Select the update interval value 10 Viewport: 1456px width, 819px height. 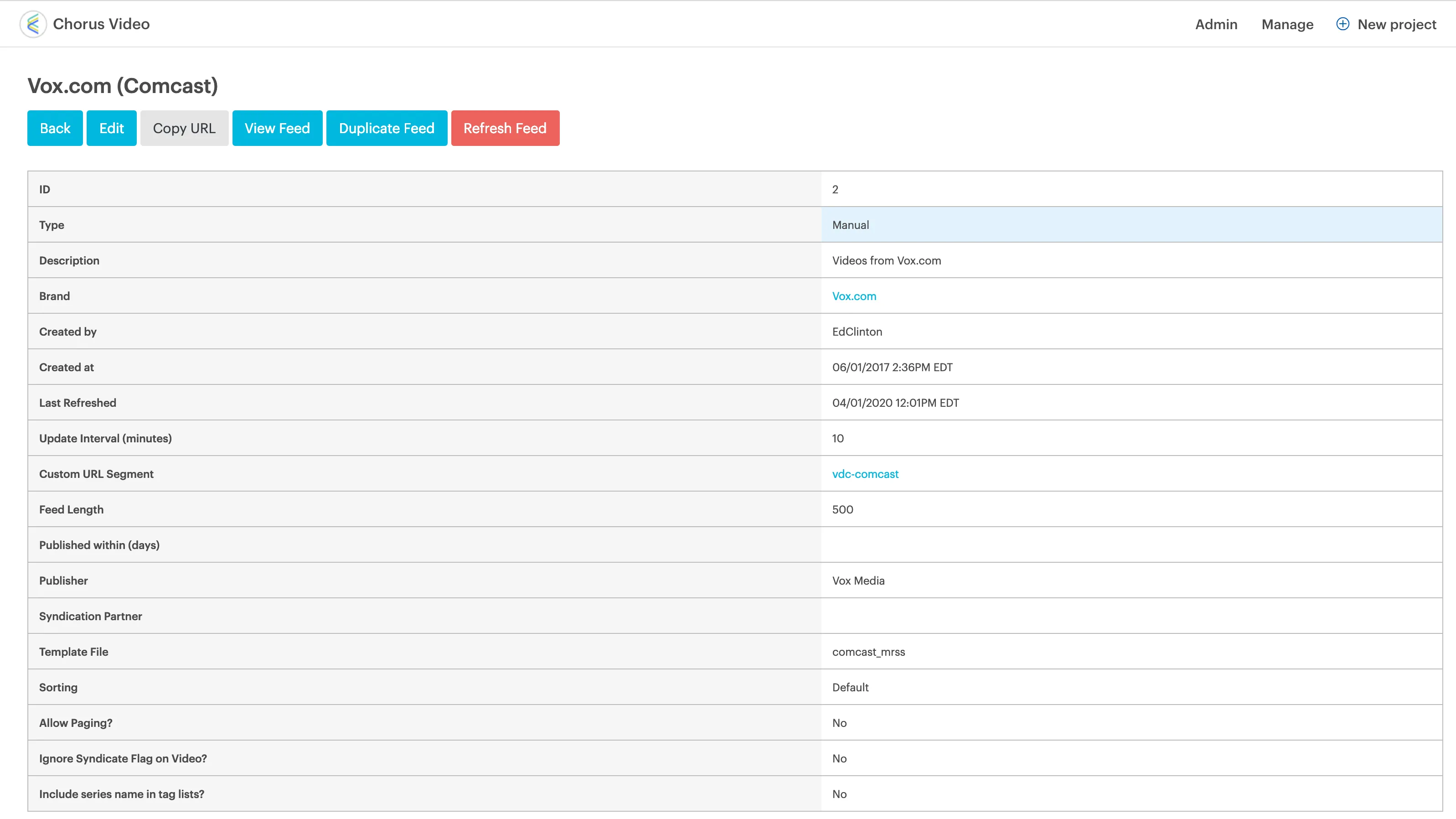tap(838, 438)
